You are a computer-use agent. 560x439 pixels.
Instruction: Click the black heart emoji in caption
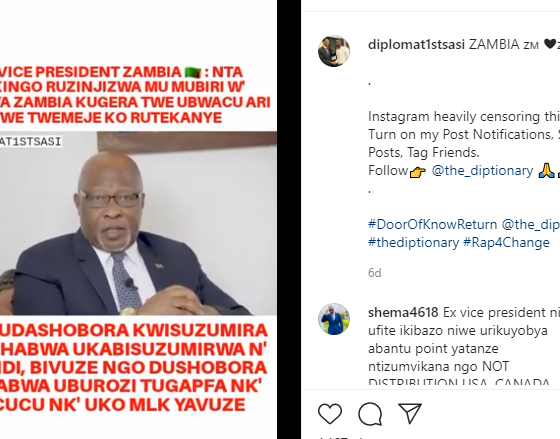(x=550, y=44)
